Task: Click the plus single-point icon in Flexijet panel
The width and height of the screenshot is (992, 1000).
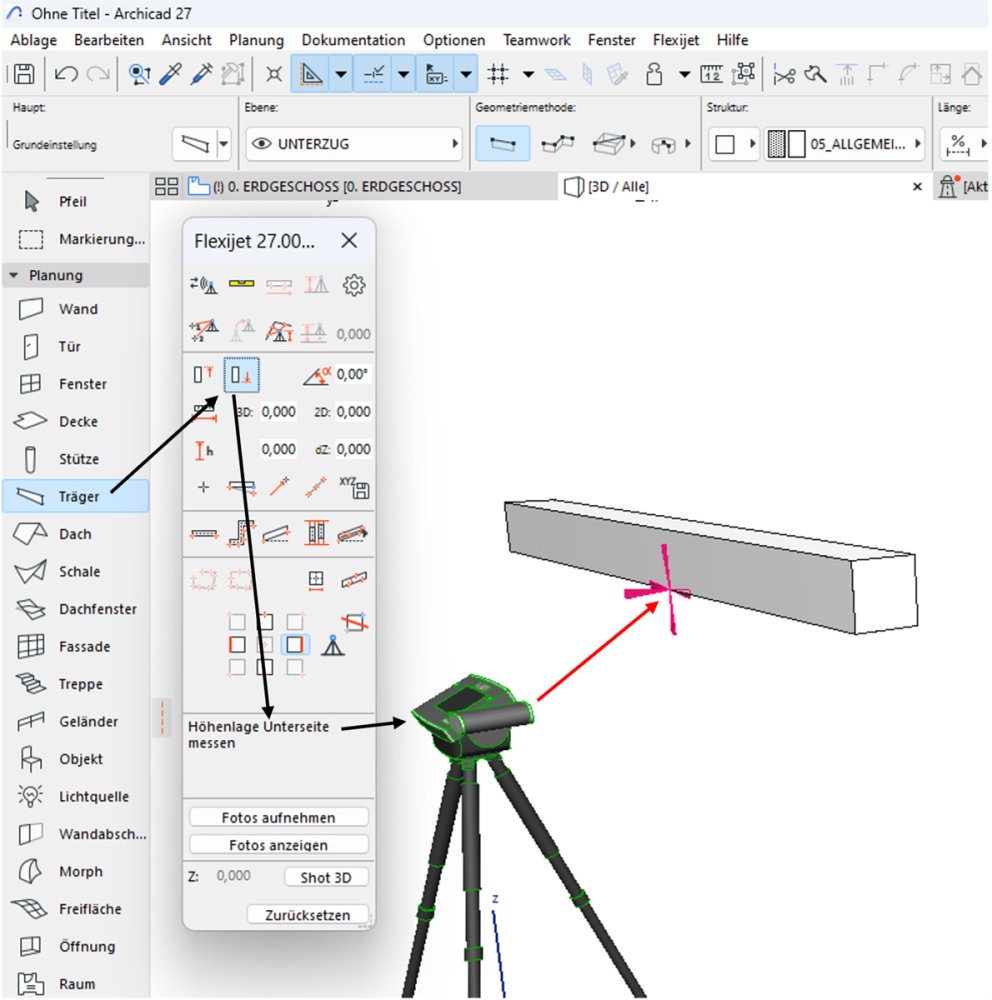Action: point(204,488)
